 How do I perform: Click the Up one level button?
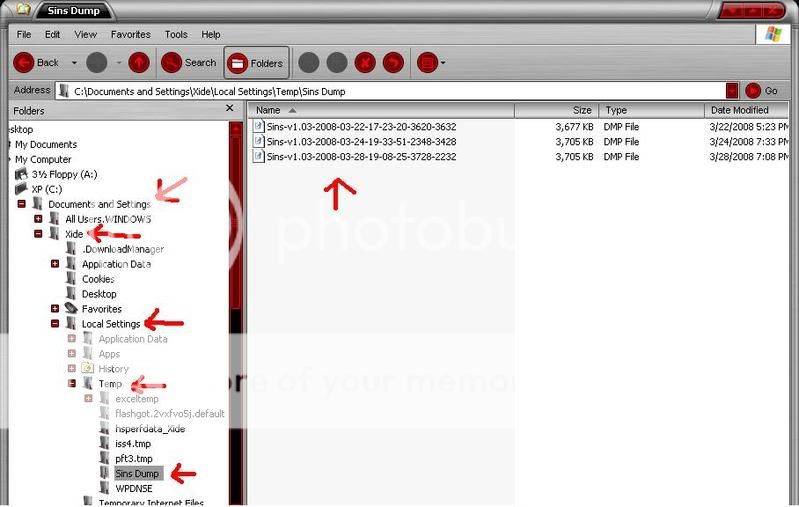[x=139, y=63]
